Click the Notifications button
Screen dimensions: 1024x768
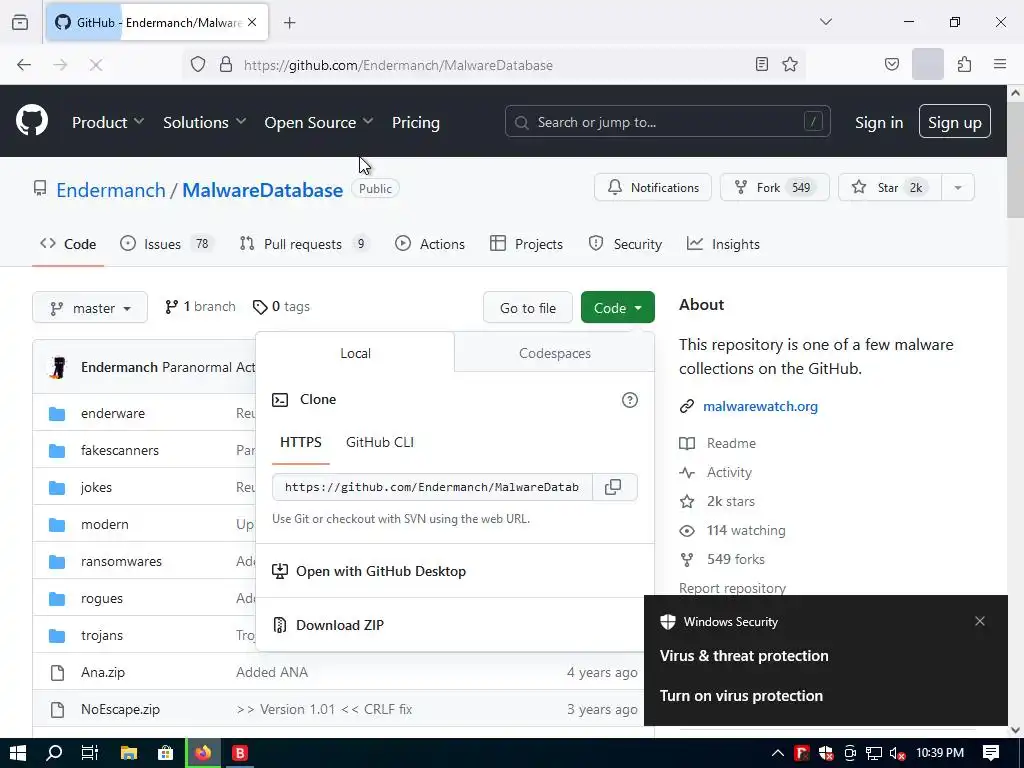pyautogui.click(x=652, y=187)
